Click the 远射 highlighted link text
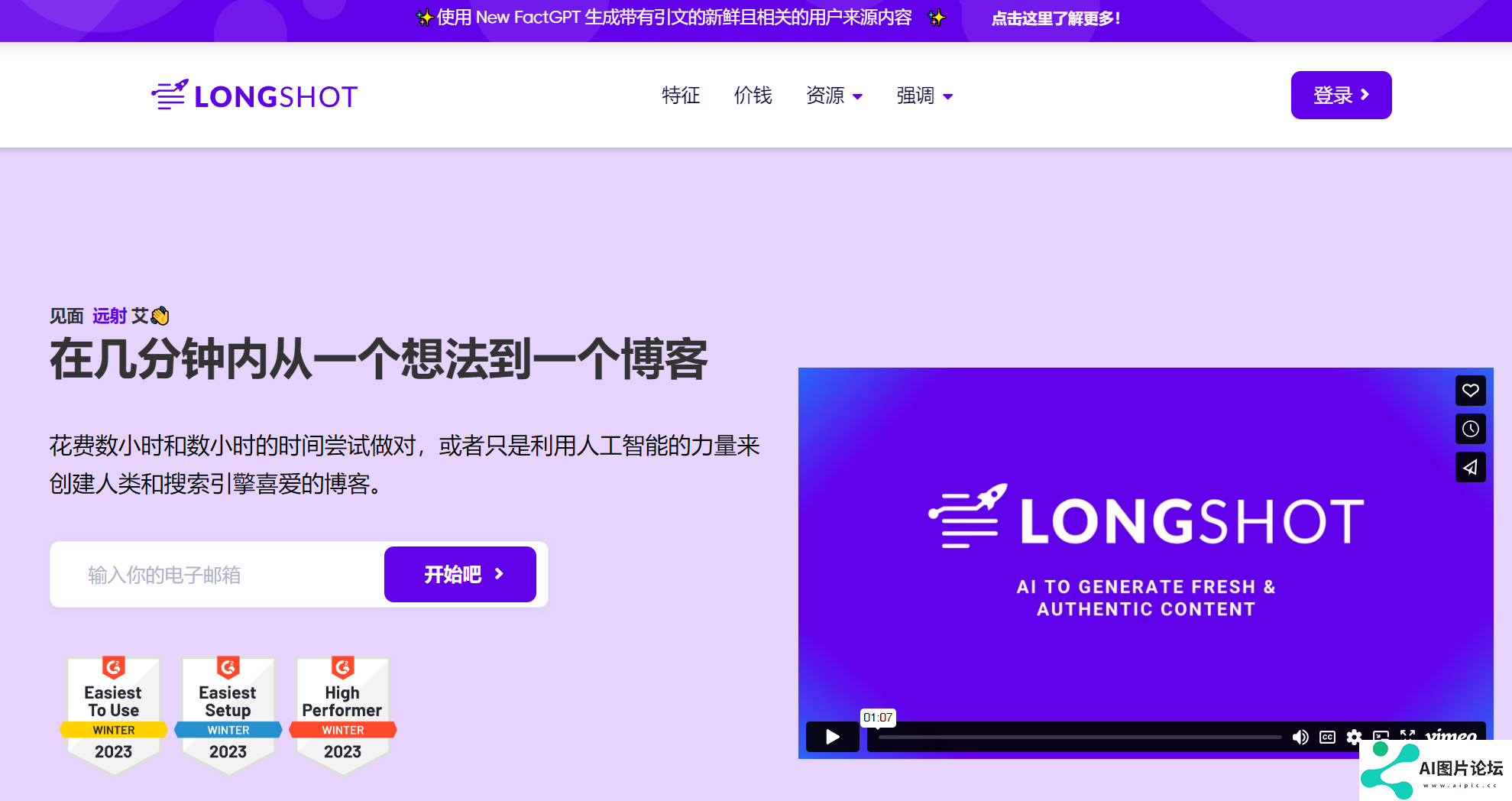1512x801 pixels. pyautogui.click(x=109, y=316)
